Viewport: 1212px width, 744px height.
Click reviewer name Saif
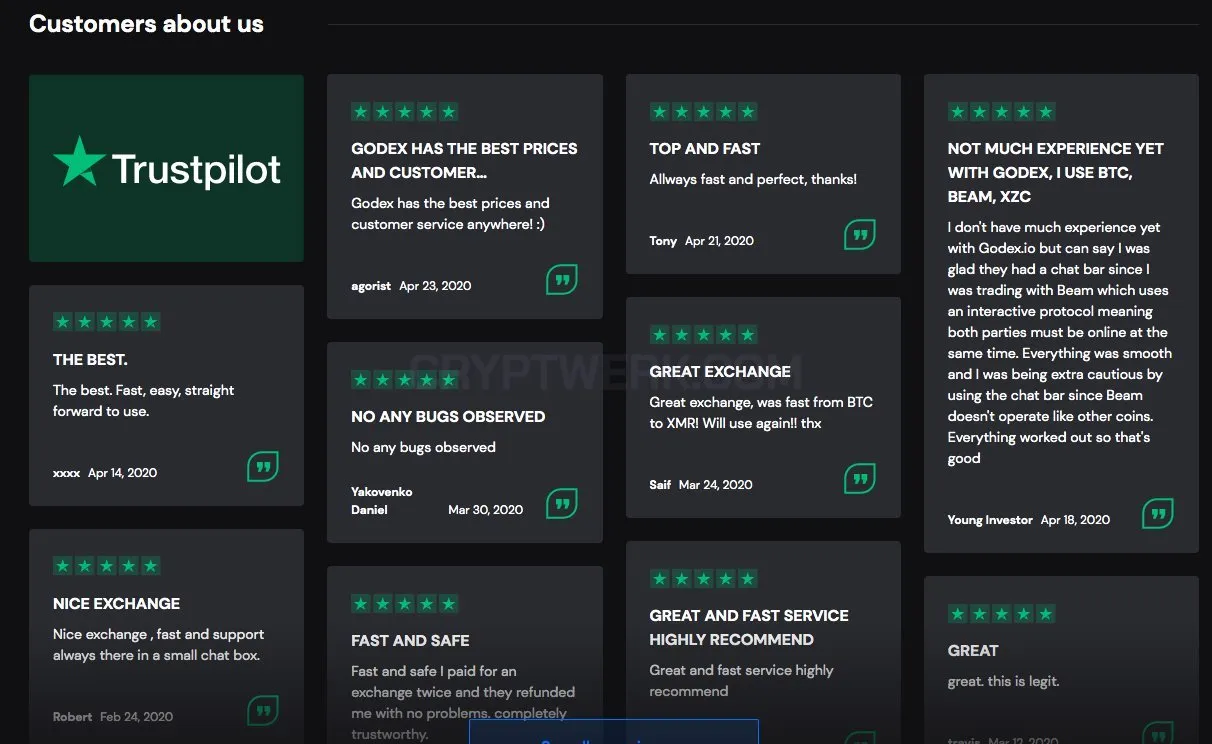[660, 485]
